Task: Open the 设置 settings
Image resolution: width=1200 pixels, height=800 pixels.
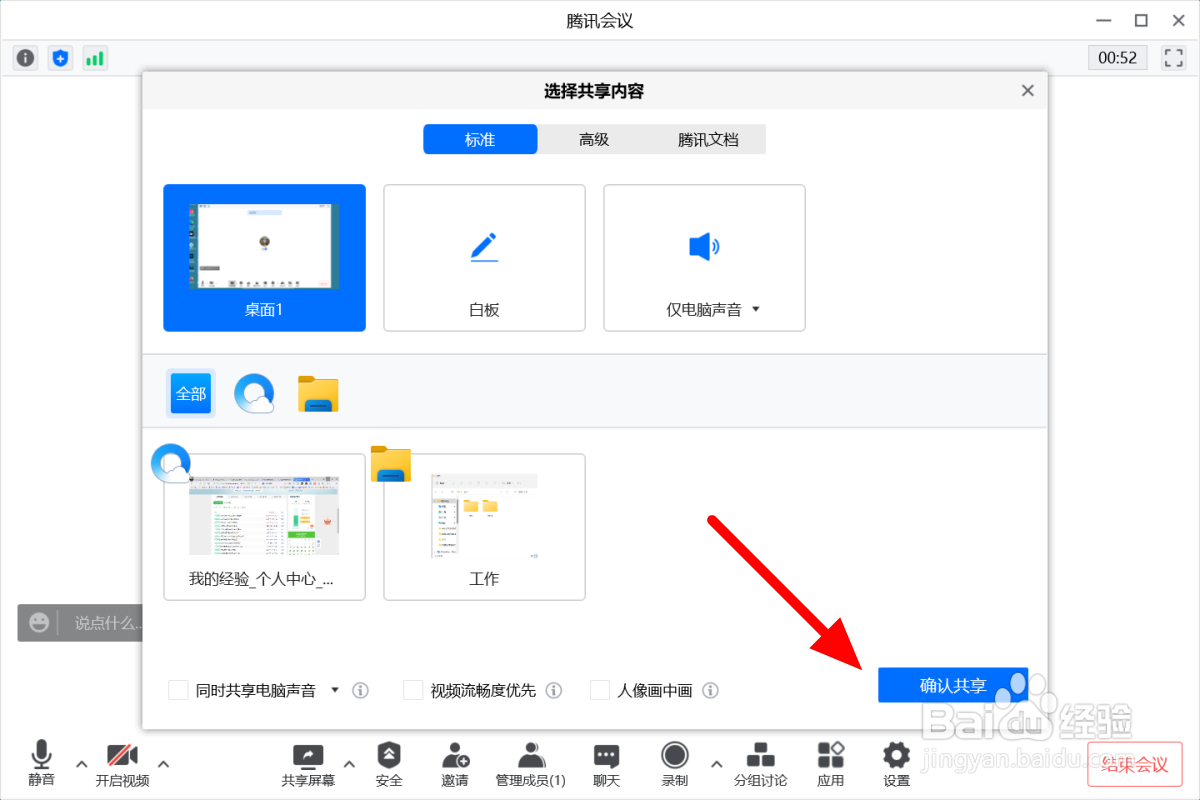Action: [x=897, y=765]
